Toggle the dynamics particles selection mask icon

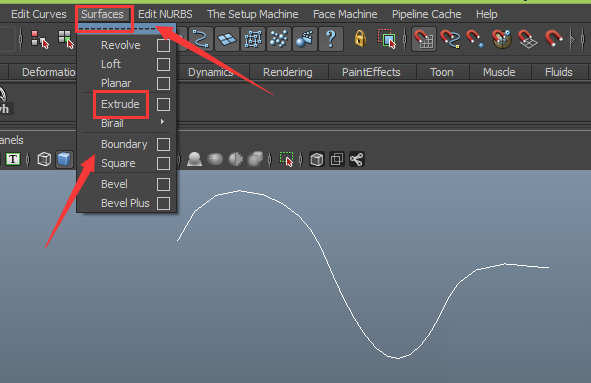(x=279, y=39)
